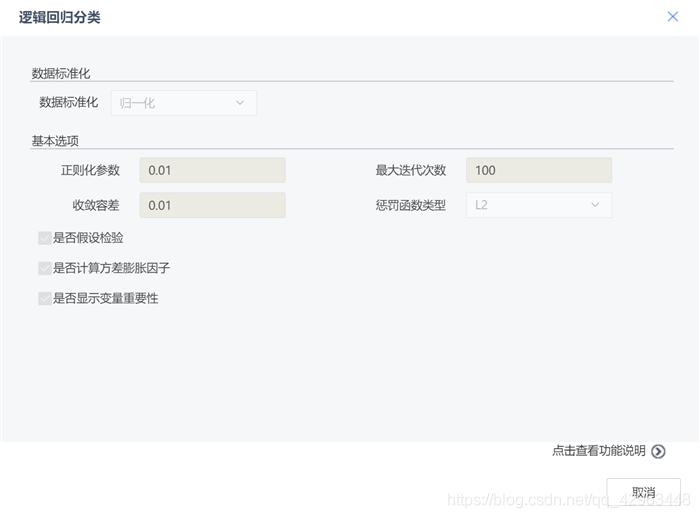This screenshot has width=700, height=518.
Task: Click the 正则化参数 input field
Action: click(x=212, y=170)
